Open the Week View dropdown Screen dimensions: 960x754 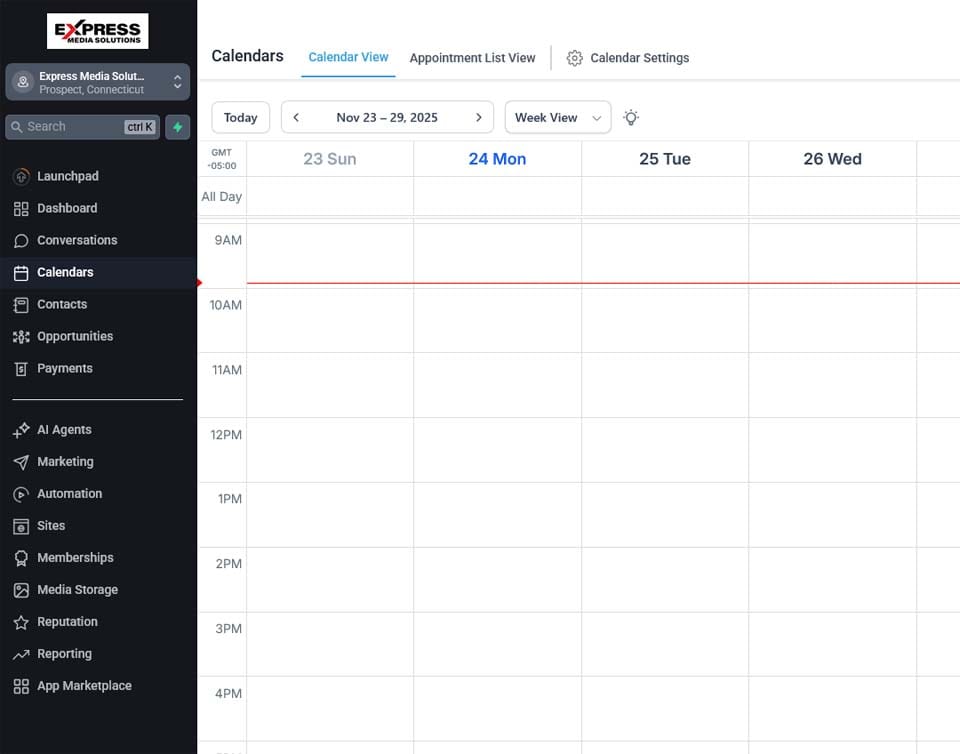[x=557, y=117]
